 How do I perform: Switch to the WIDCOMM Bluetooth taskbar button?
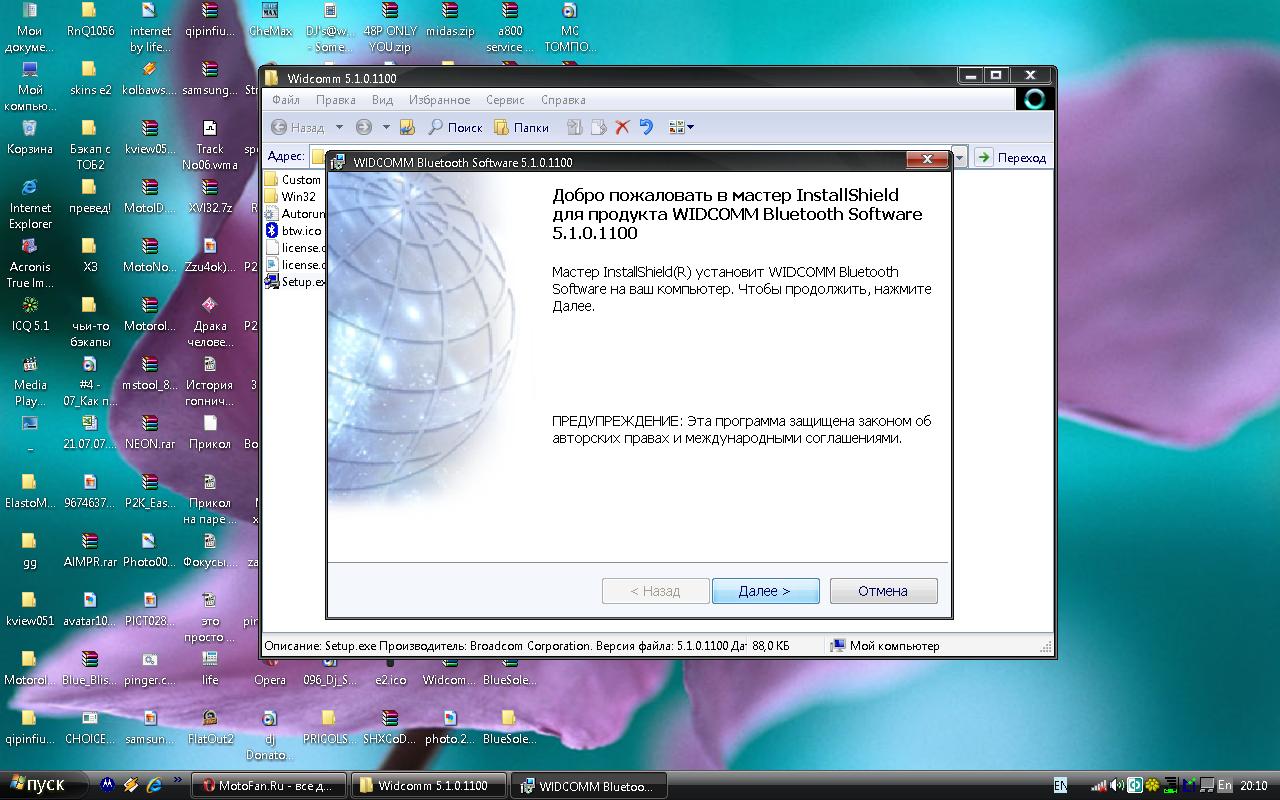click(x=588, y=786)
